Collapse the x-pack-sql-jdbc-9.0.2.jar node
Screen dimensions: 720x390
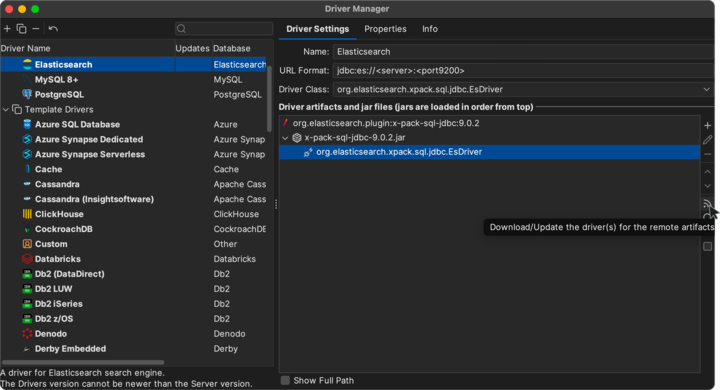click(285, 137)
